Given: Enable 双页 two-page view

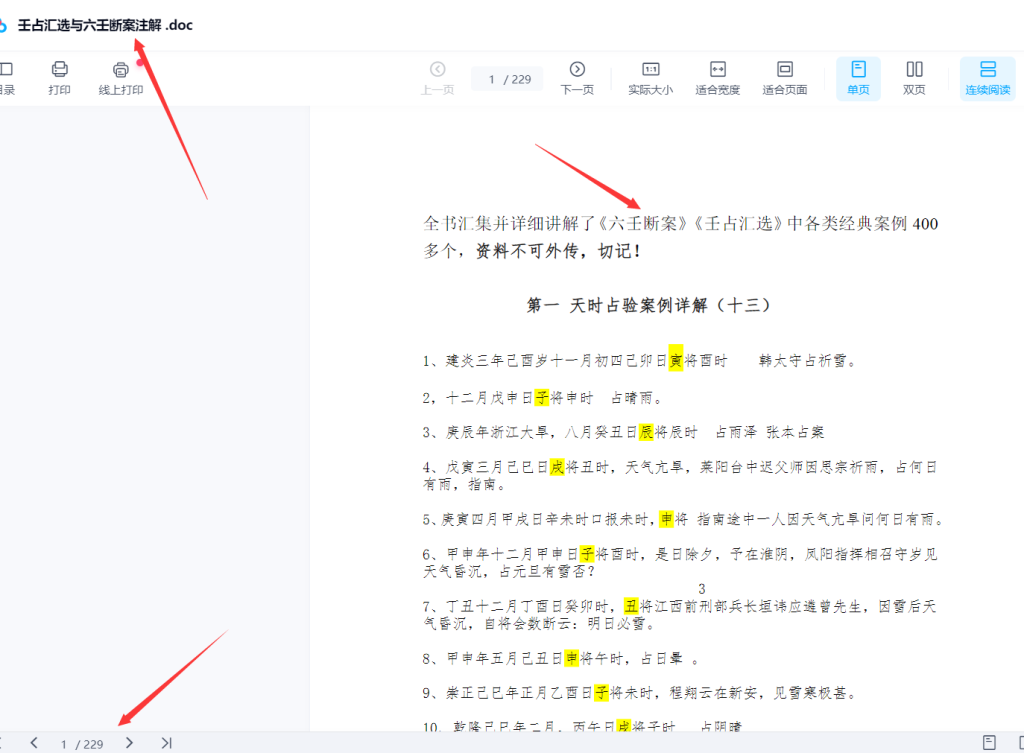Looking at the screenshot, I should (x=914, y=78).
